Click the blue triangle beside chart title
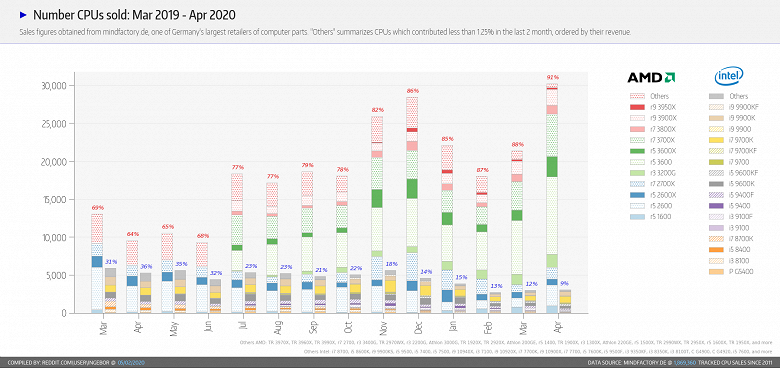Screen dimensions: 780x368 (22, 15)
